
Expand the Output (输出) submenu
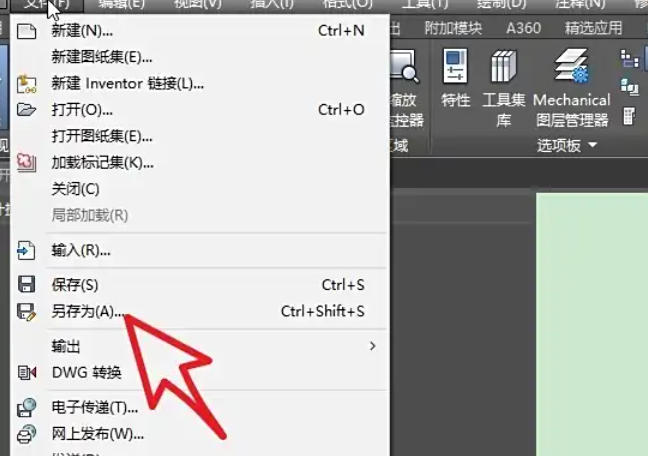click(x=199, y=346)
